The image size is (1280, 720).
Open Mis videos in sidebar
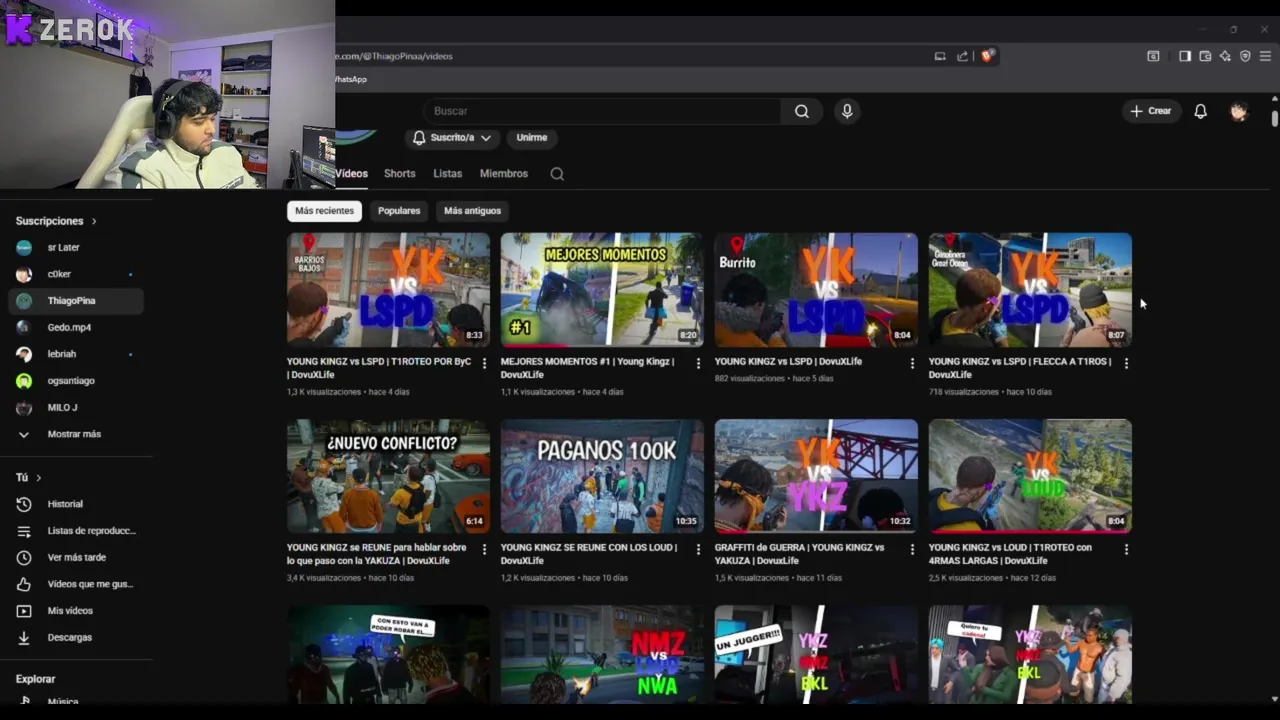point(76,610)
